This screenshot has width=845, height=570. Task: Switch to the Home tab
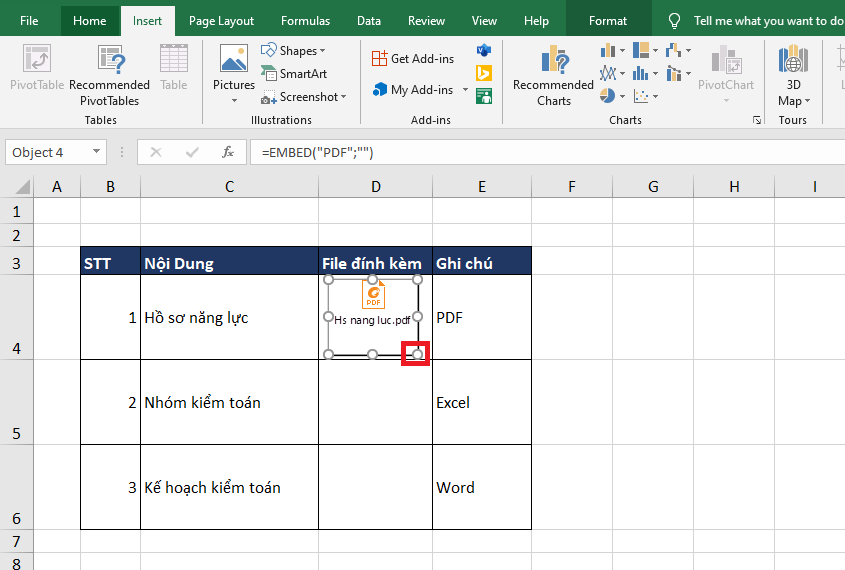tap(89, 21)
